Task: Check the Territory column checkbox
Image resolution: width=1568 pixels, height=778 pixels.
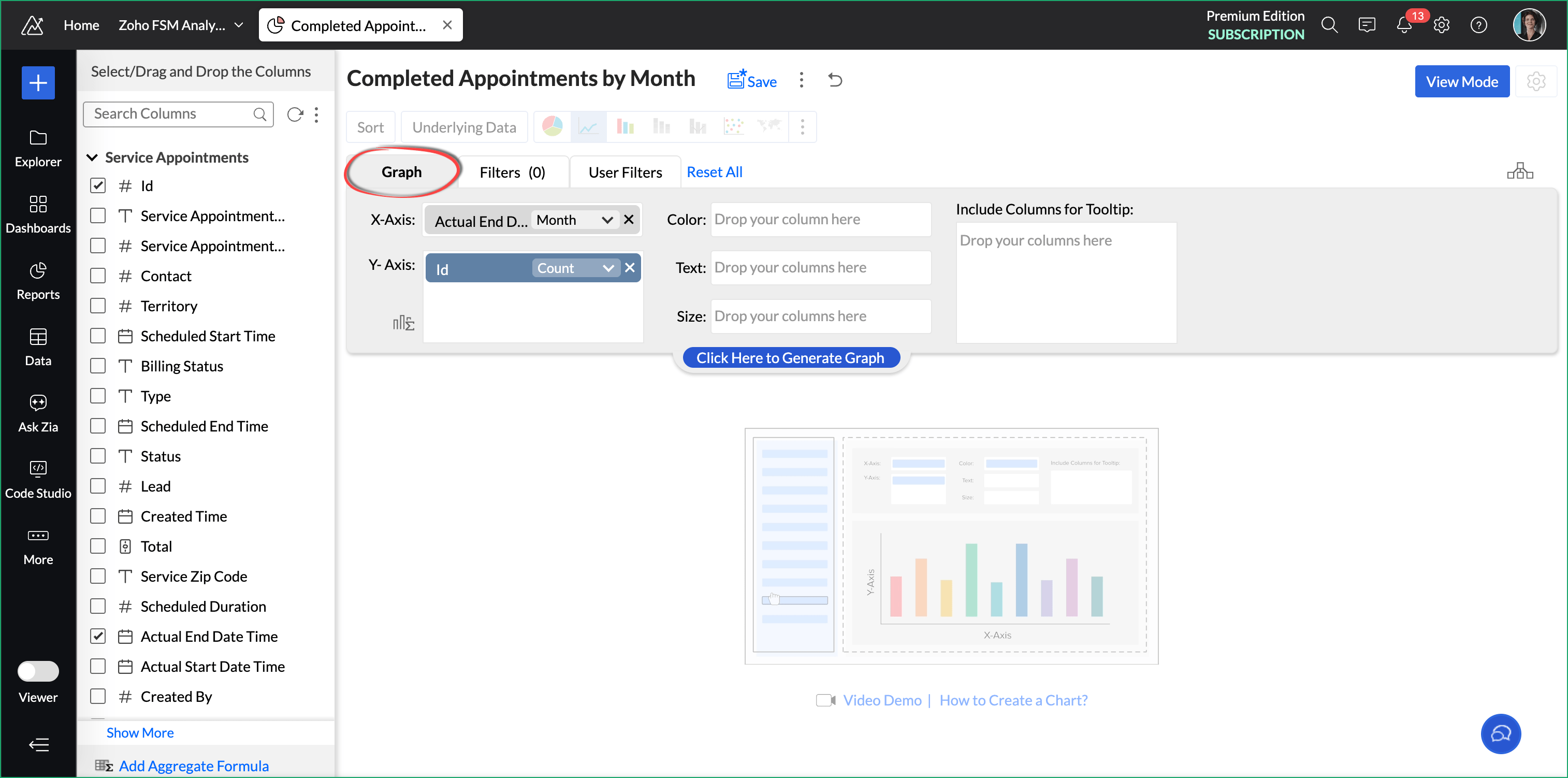Action: 98,306
